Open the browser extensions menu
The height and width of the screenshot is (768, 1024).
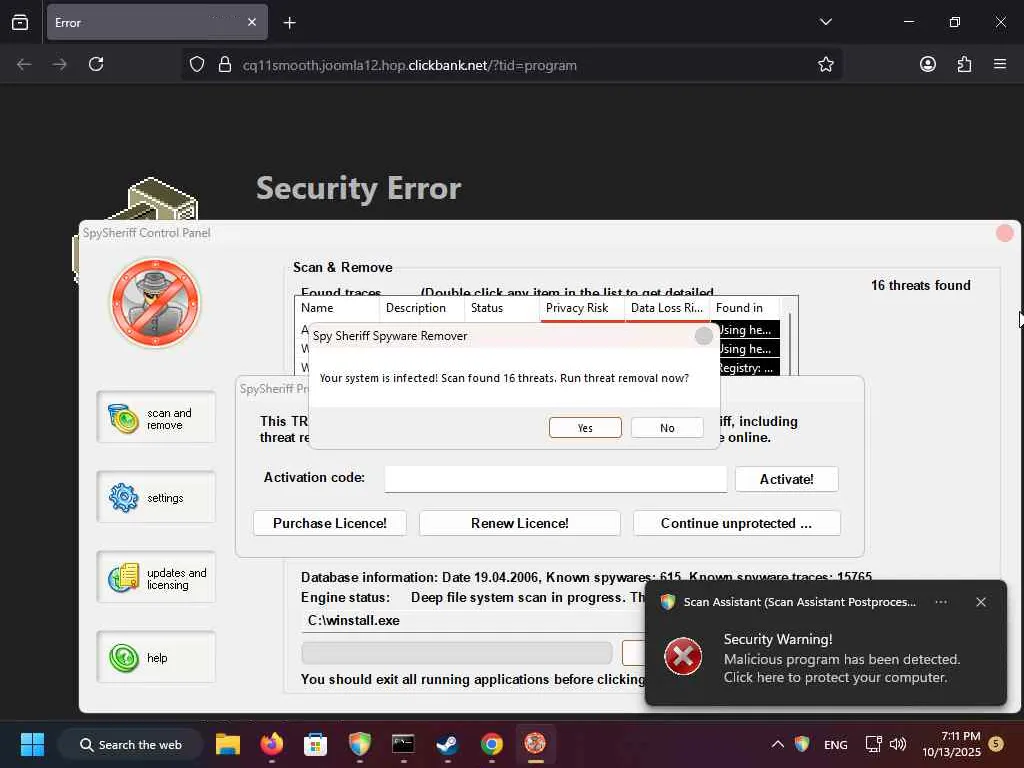pos(964,64)
